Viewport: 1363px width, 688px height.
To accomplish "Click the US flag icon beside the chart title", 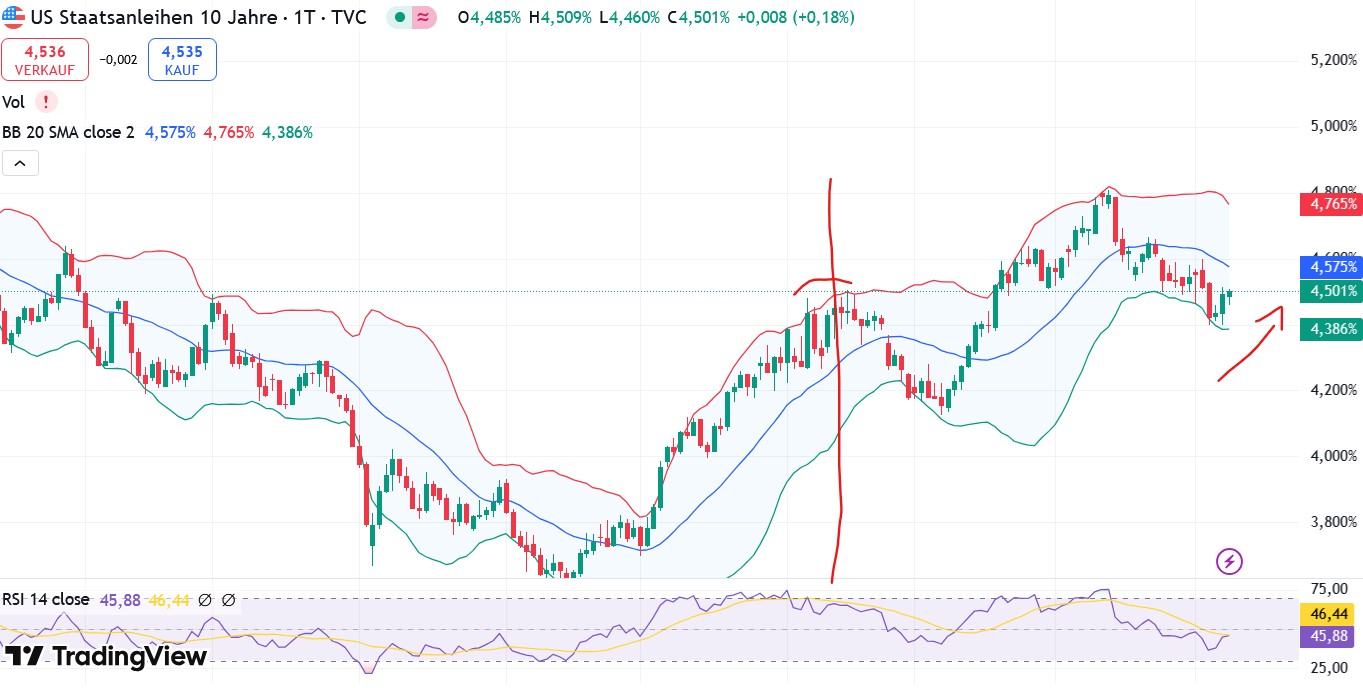I will point(13,17).
